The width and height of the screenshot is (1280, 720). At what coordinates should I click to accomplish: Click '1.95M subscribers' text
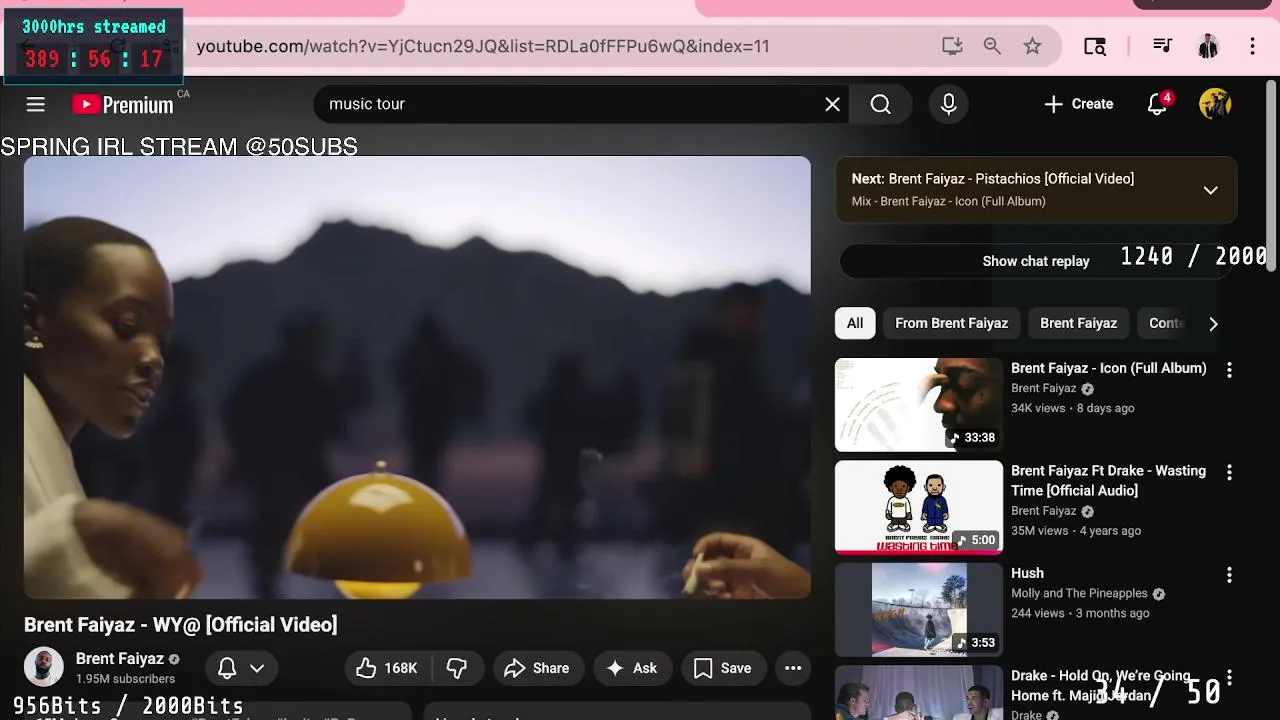tap(125, 679)
